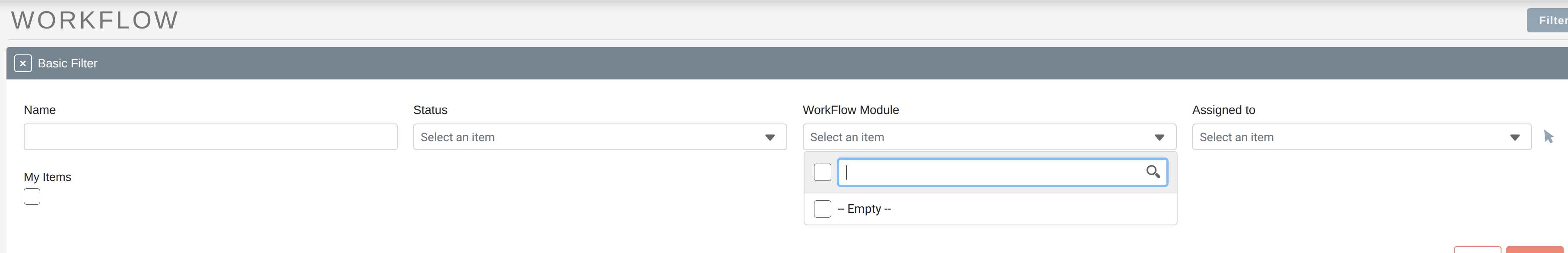
Task: Click the Status dropdown caret arrow
Action: pyautogui.click(x=770, y=137)
